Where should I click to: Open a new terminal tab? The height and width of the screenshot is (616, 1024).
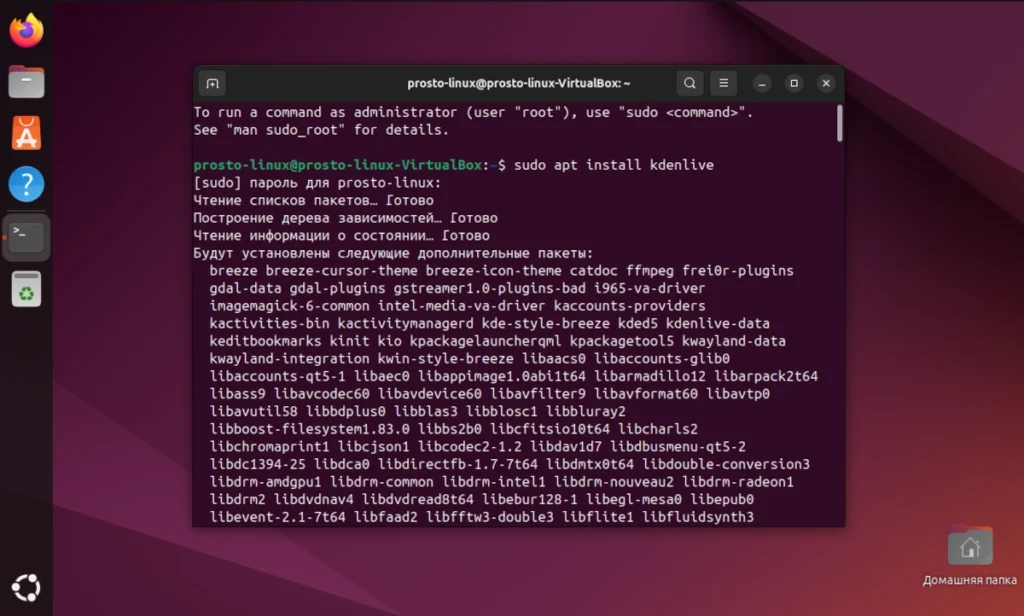(x=212, y=84)
